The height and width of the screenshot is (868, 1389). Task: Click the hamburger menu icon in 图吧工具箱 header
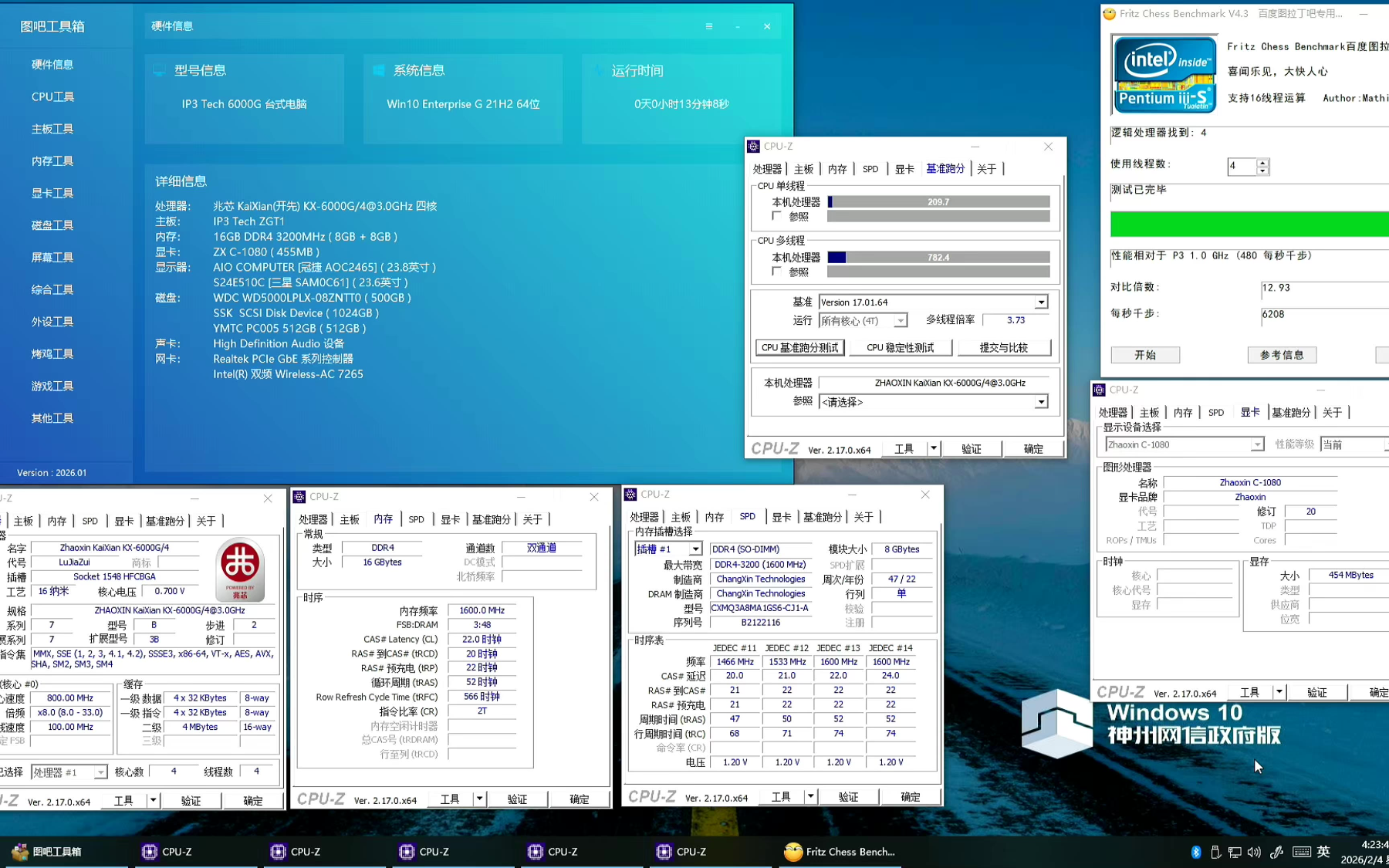tap(708, 26)
